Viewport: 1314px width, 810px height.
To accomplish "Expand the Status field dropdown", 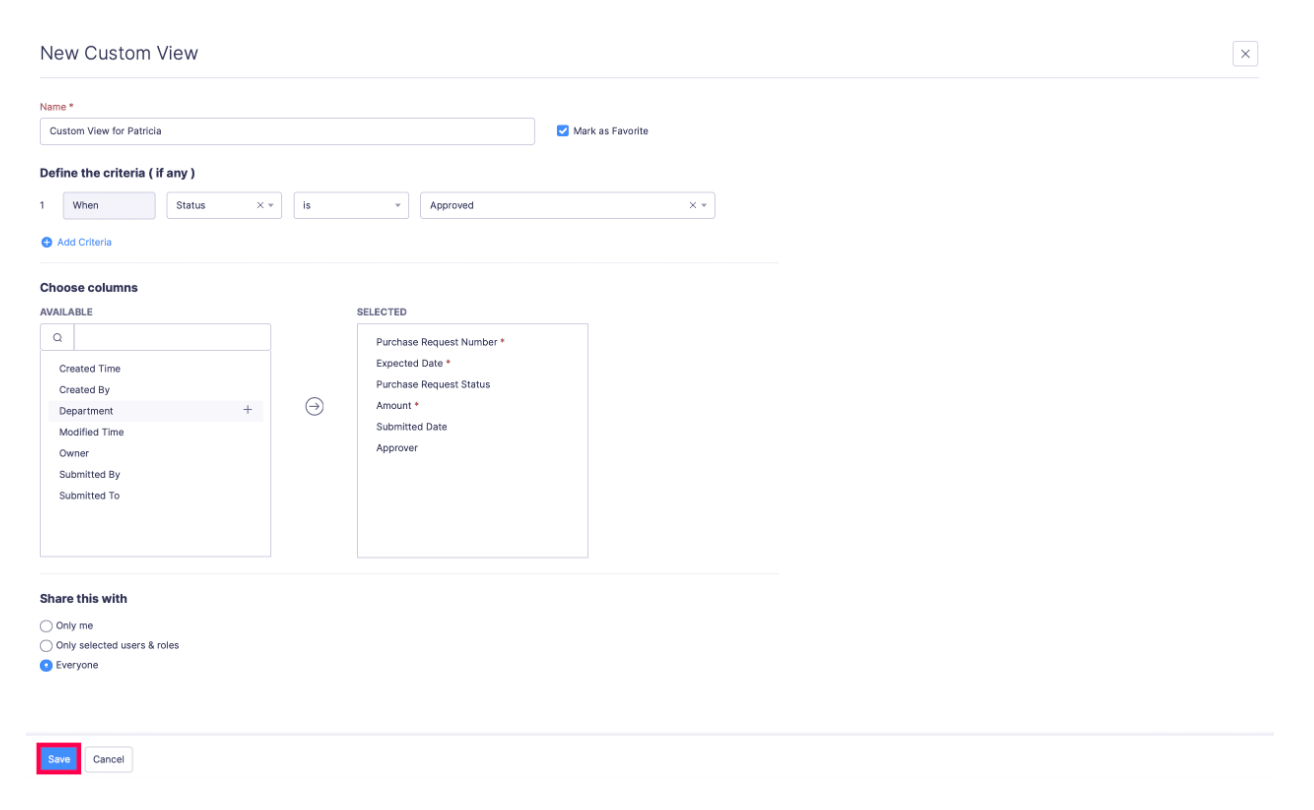I will pyautogui.click(x=272, y=205).
